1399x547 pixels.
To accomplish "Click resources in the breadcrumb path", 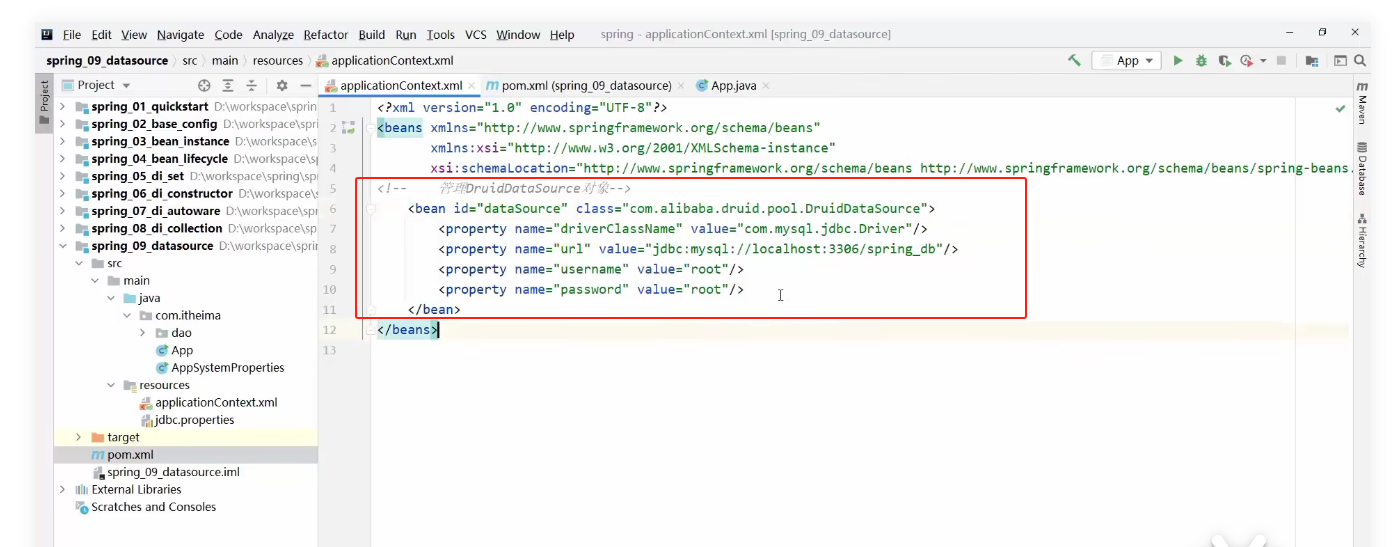I will (x=277, y=61).
